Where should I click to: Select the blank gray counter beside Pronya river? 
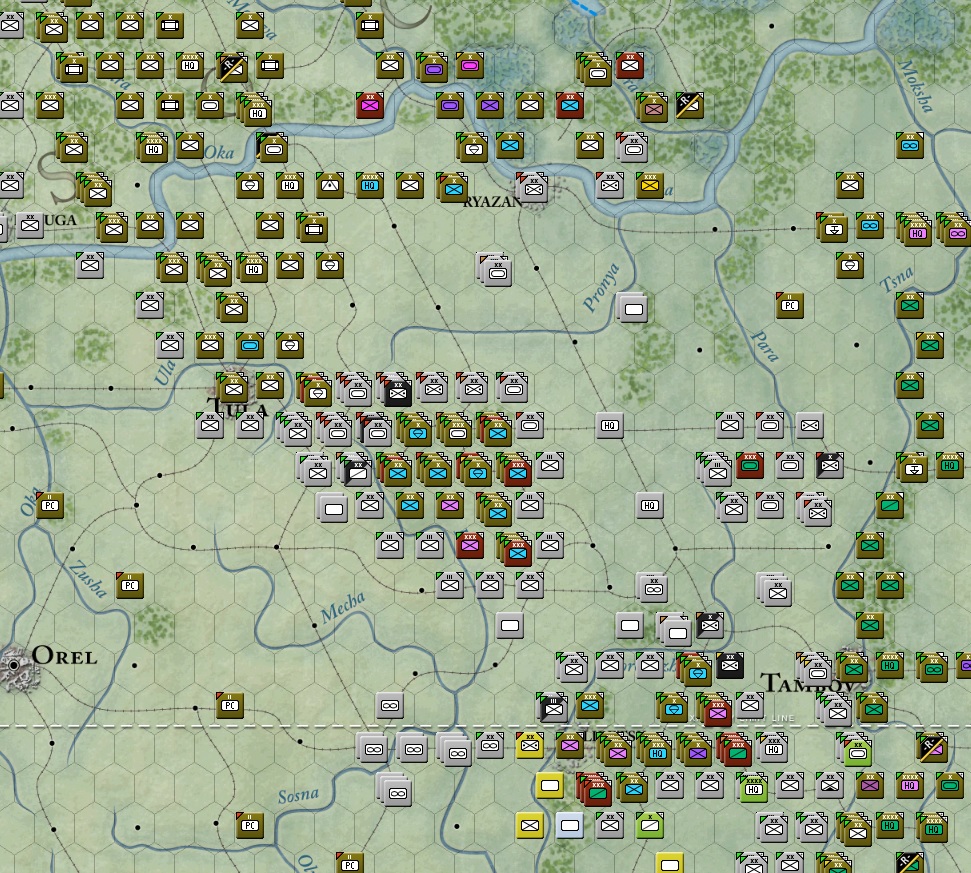coord(633,309)
